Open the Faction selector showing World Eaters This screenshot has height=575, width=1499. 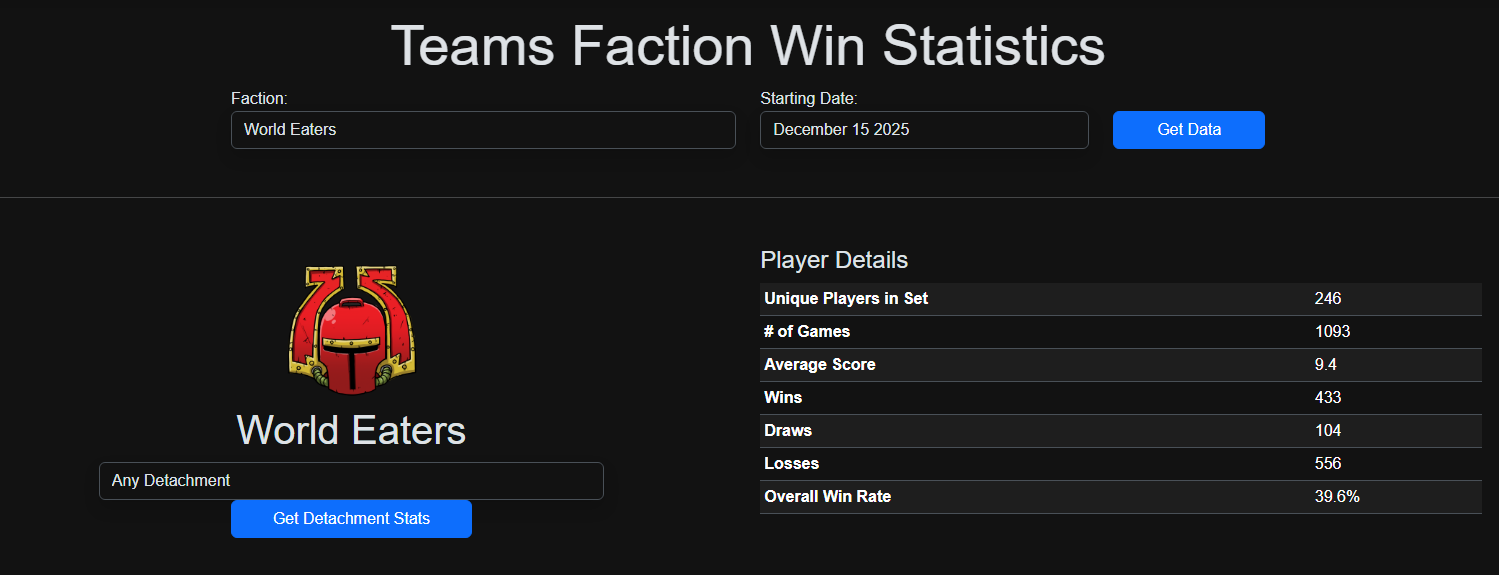pyautogui.click(x=483, y=130)
